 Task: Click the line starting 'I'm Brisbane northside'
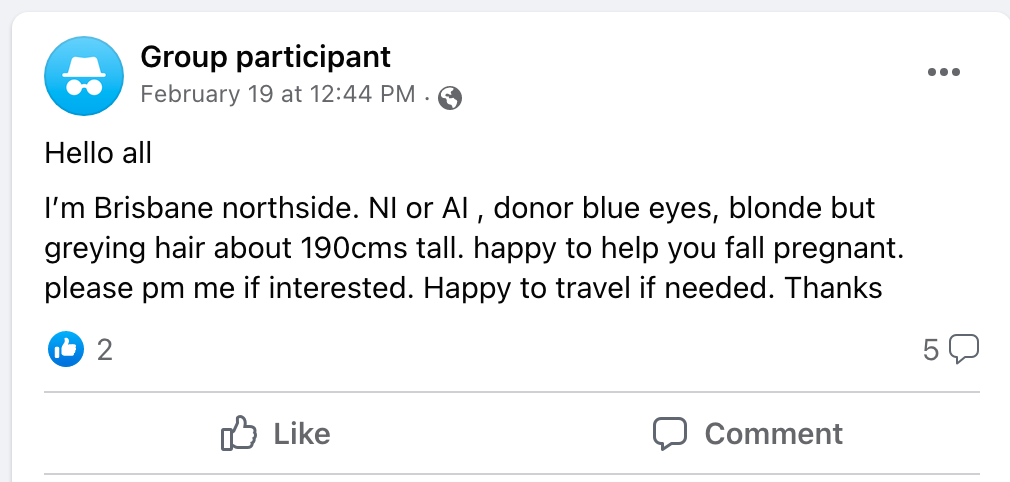coord(460,209)
